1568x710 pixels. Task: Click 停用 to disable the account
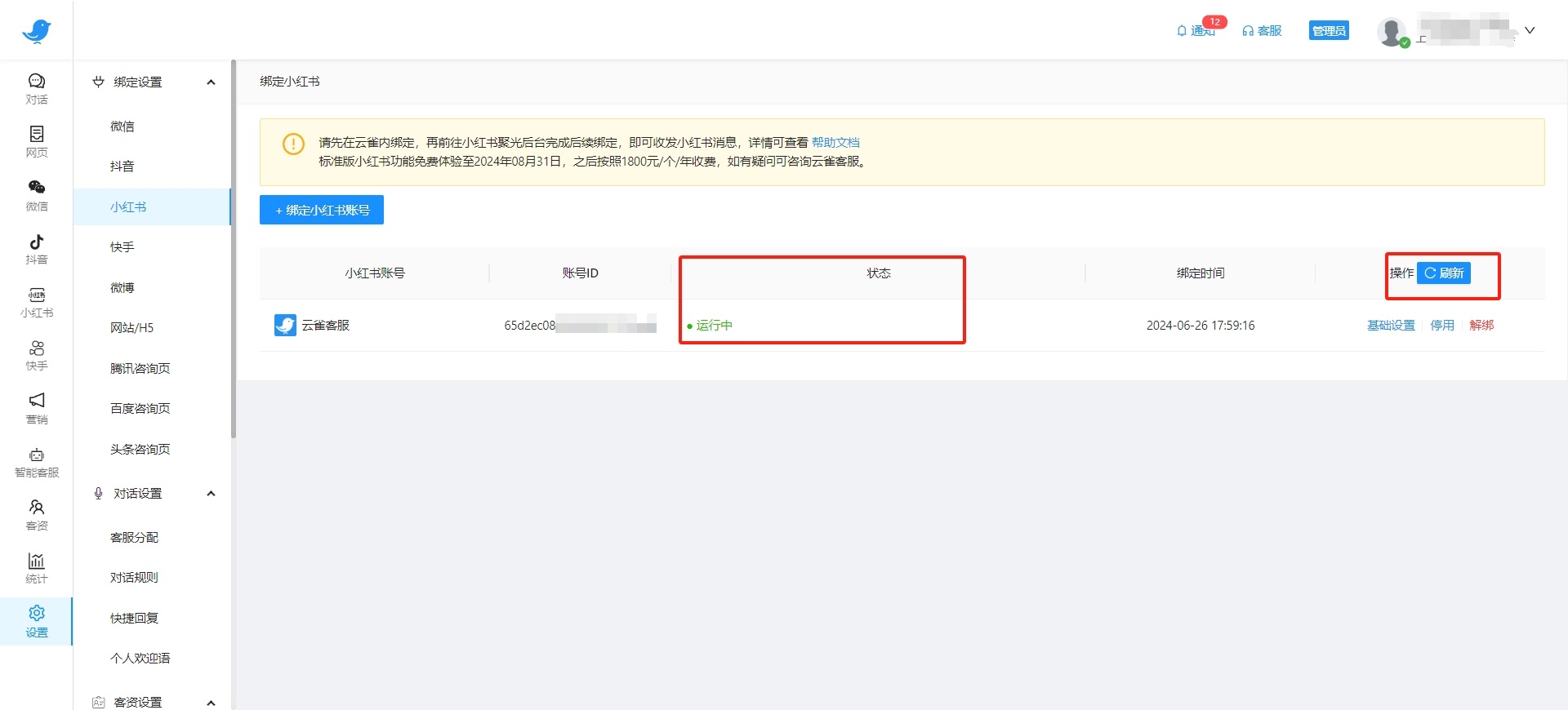click(x=1442, y=325)
